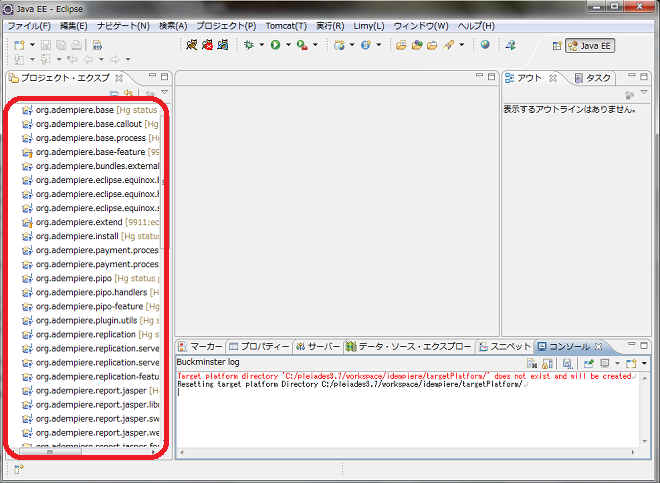The image size is (660, 483).
Task: Open the Limy(L) menu
Action: [369, 26]
